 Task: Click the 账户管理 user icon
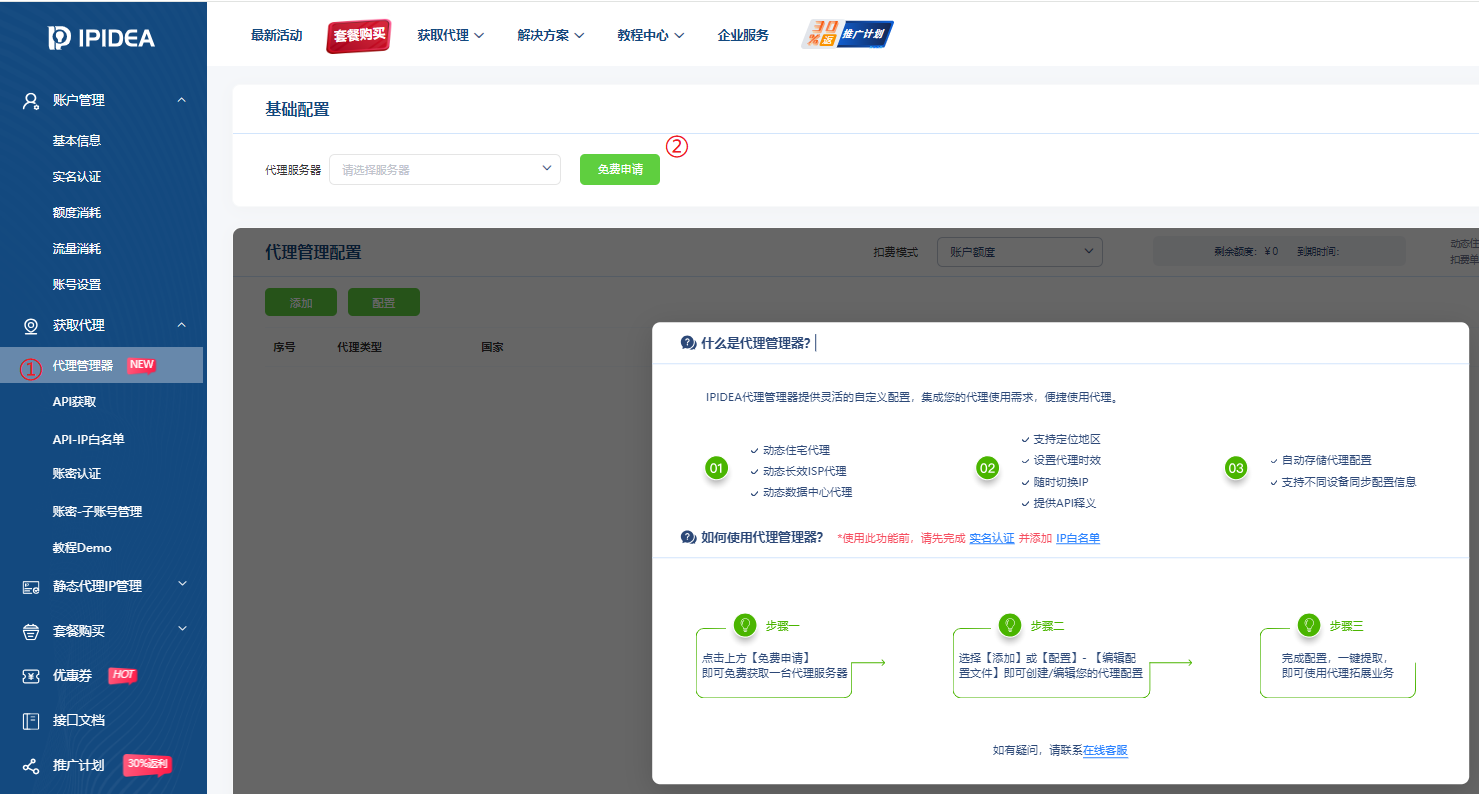[x=31, y=100]
